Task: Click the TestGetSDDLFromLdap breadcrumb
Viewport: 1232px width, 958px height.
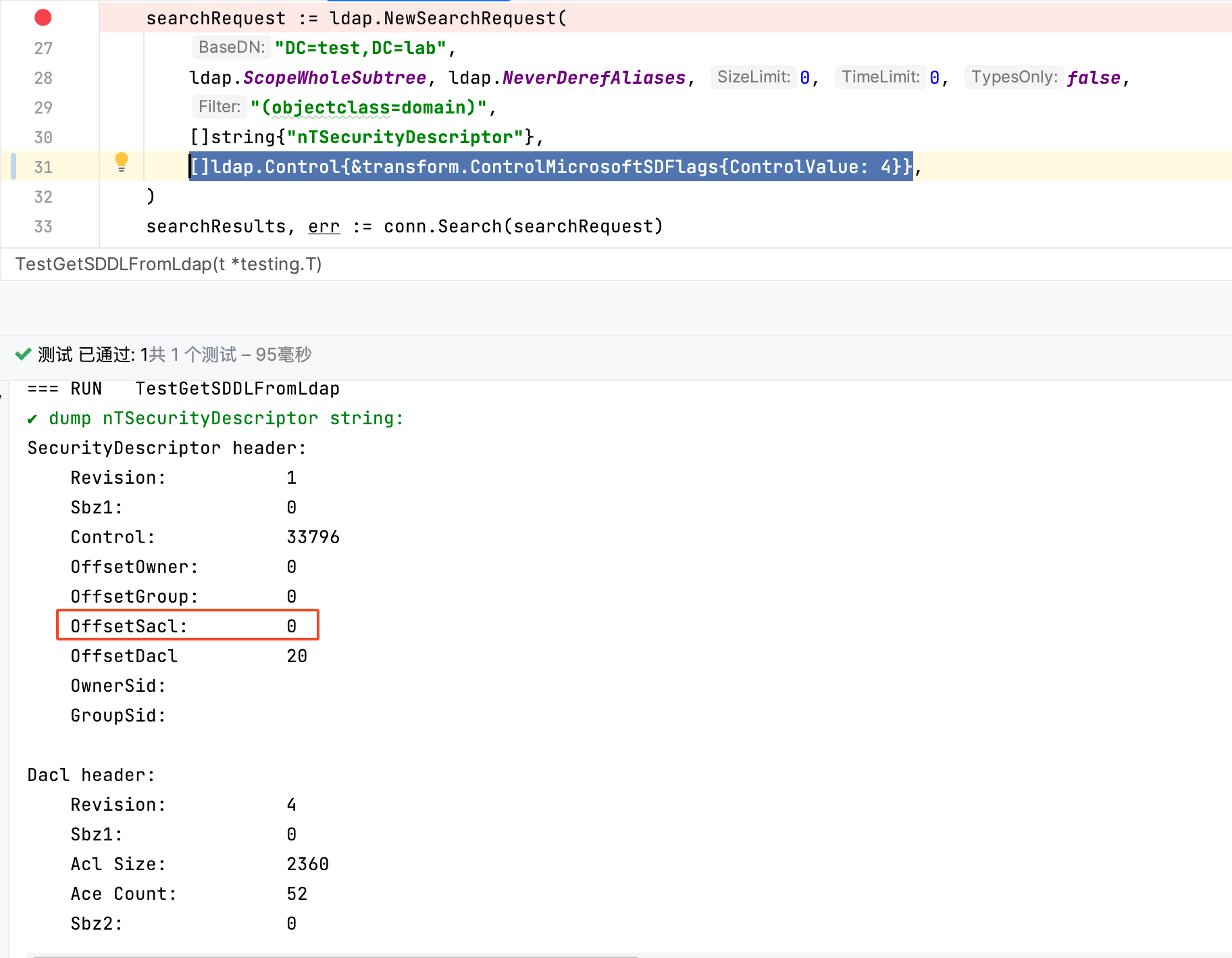Action: [x=168, y=264]
